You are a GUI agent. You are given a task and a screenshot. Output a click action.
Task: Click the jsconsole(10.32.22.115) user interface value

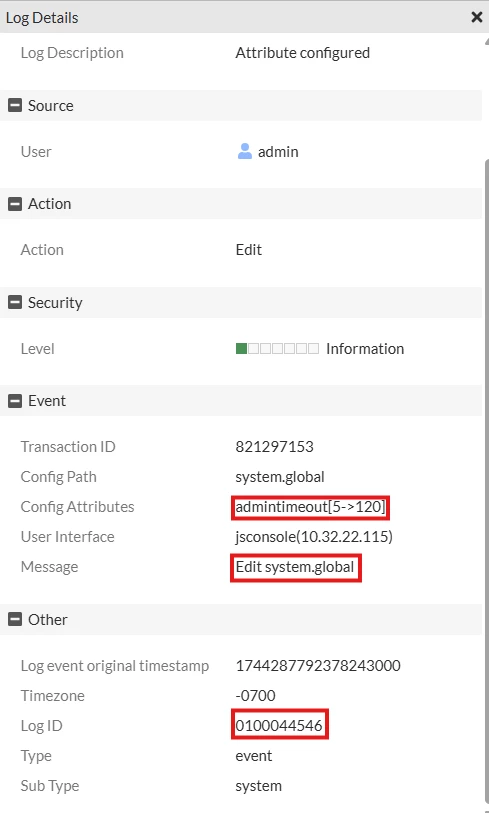click(314, 537)
